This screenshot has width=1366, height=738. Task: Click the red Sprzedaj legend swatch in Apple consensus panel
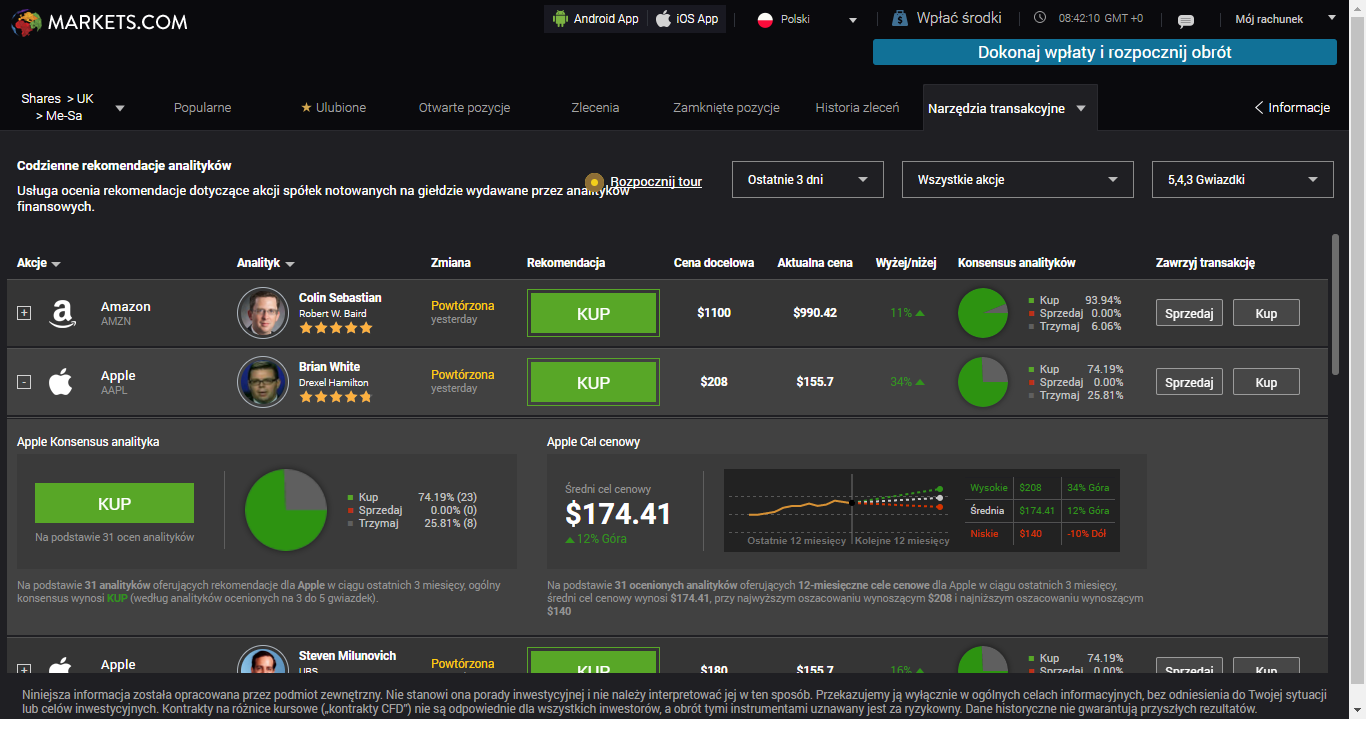click(350, 510)
